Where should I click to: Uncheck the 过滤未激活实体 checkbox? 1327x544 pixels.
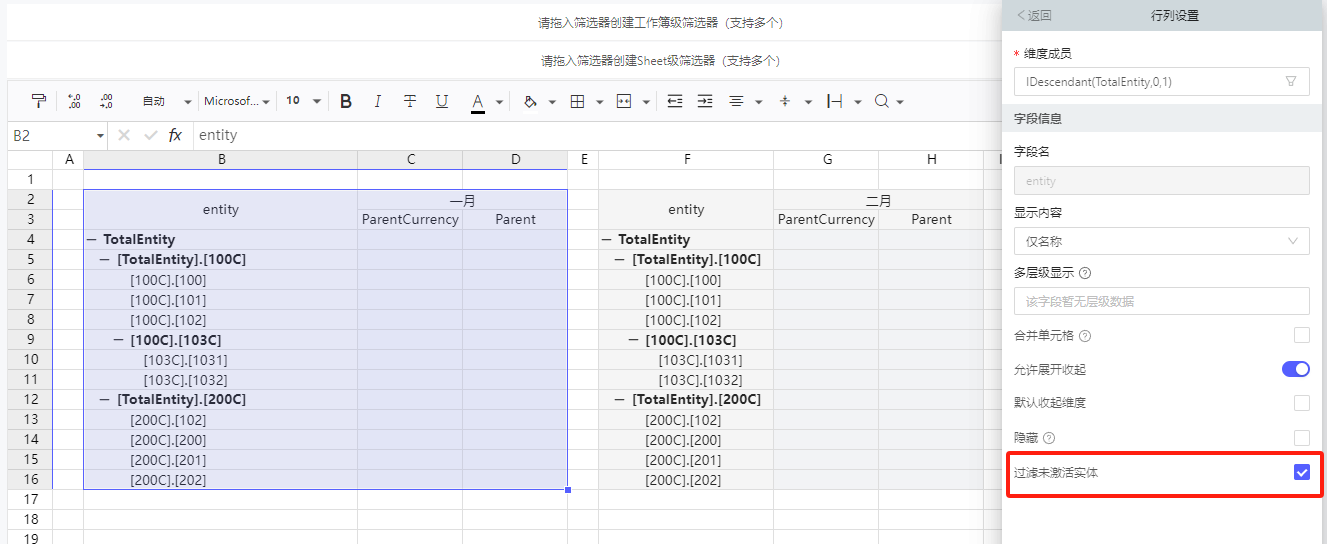pyautogui.click(x=1301, y=472)
